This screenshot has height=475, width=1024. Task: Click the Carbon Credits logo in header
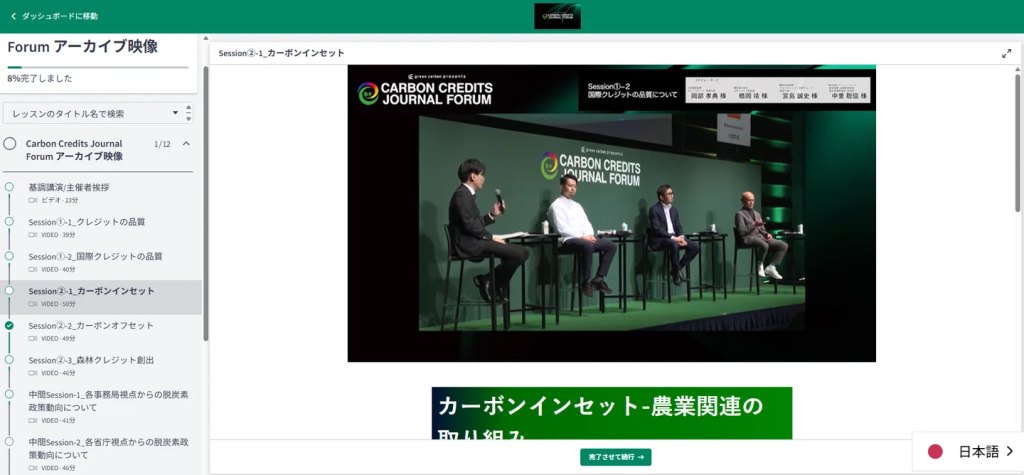[x=557, y=16]
